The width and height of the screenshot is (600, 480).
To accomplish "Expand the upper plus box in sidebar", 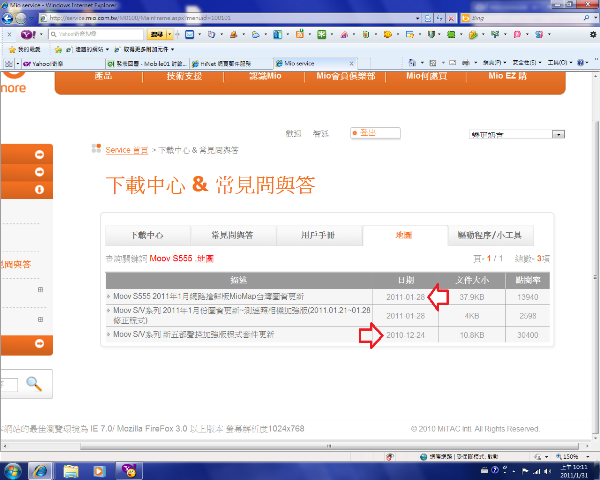I will click(40, 290).
